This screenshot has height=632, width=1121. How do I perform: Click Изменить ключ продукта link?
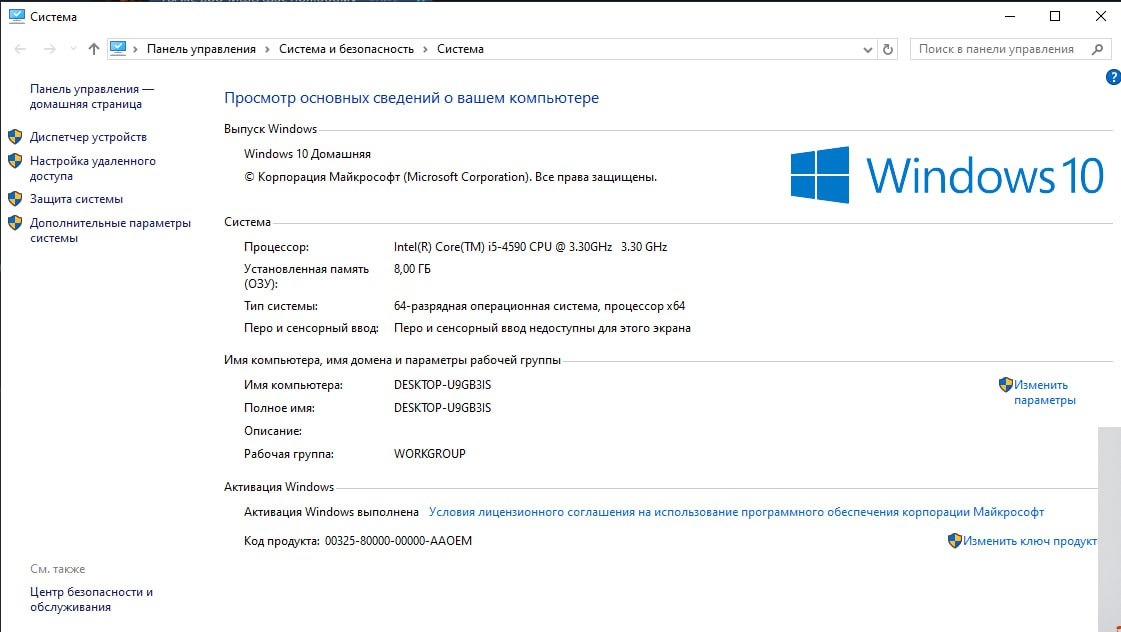1029,541
